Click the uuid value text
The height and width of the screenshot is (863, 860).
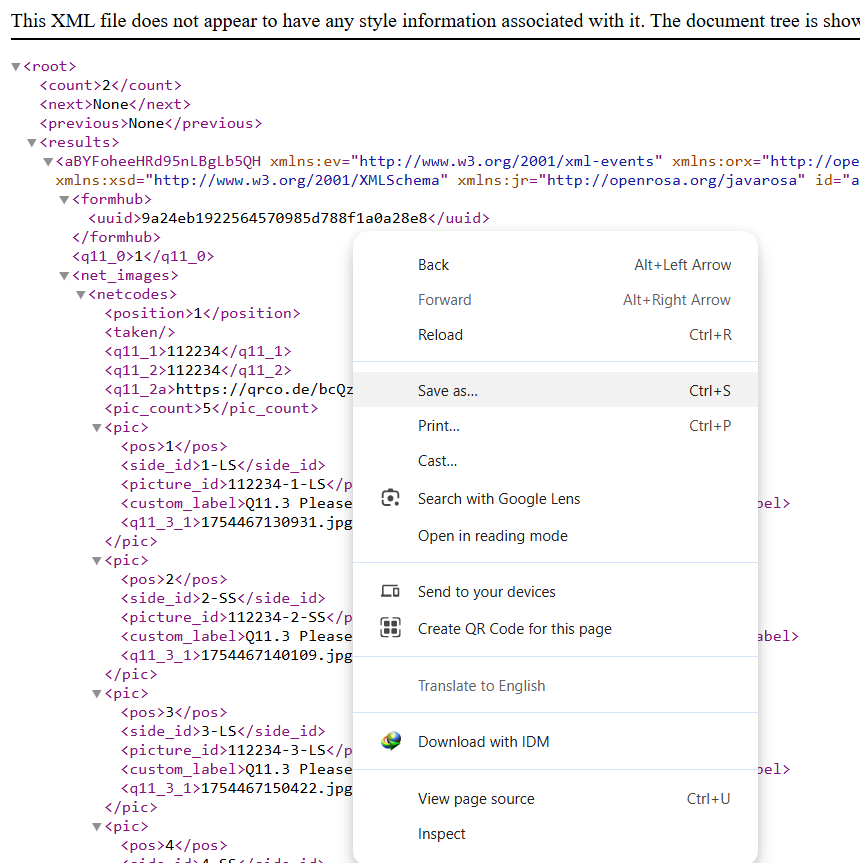point(284,219)
